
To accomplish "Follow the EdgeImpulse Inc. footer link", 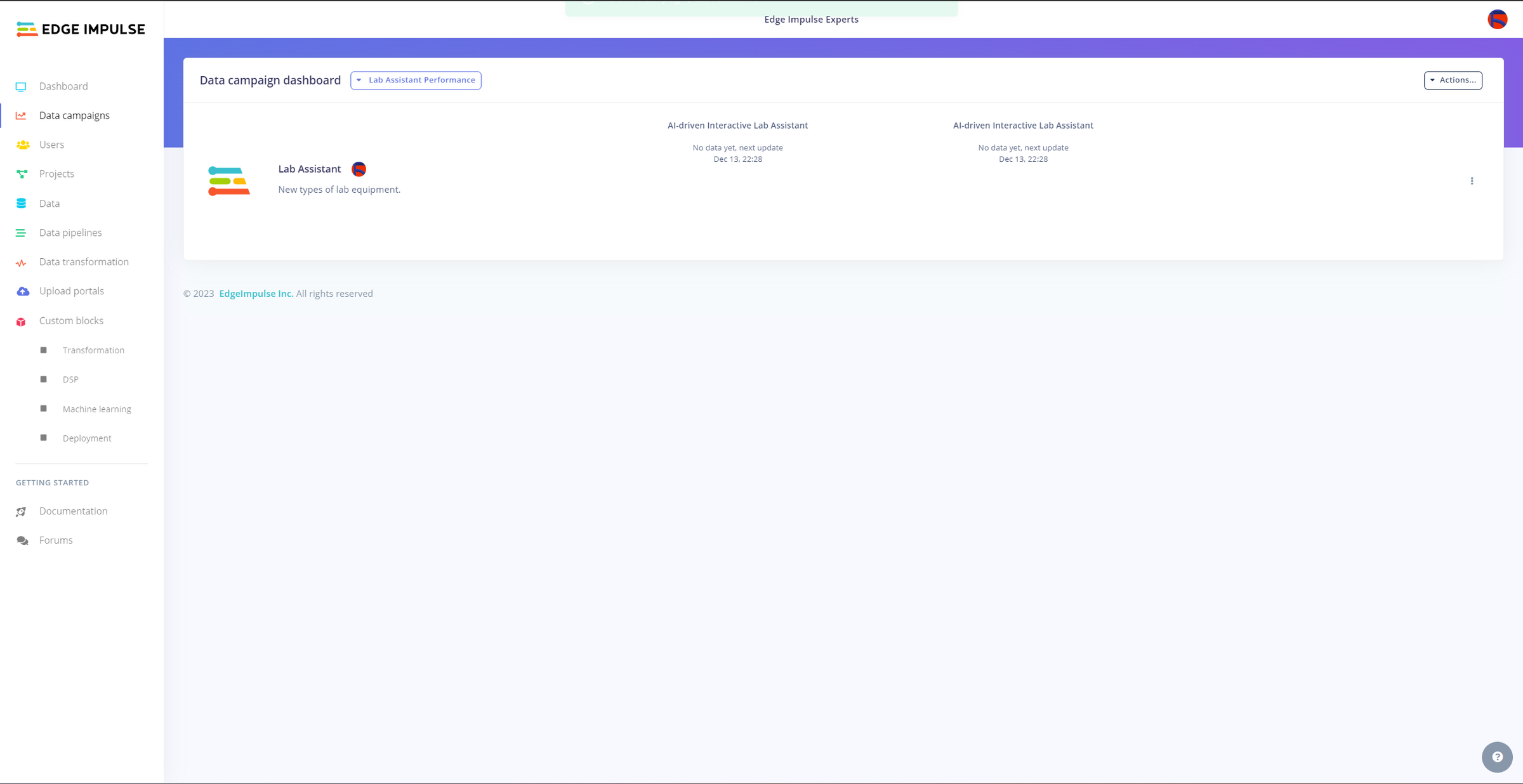I will click(256, 294).
